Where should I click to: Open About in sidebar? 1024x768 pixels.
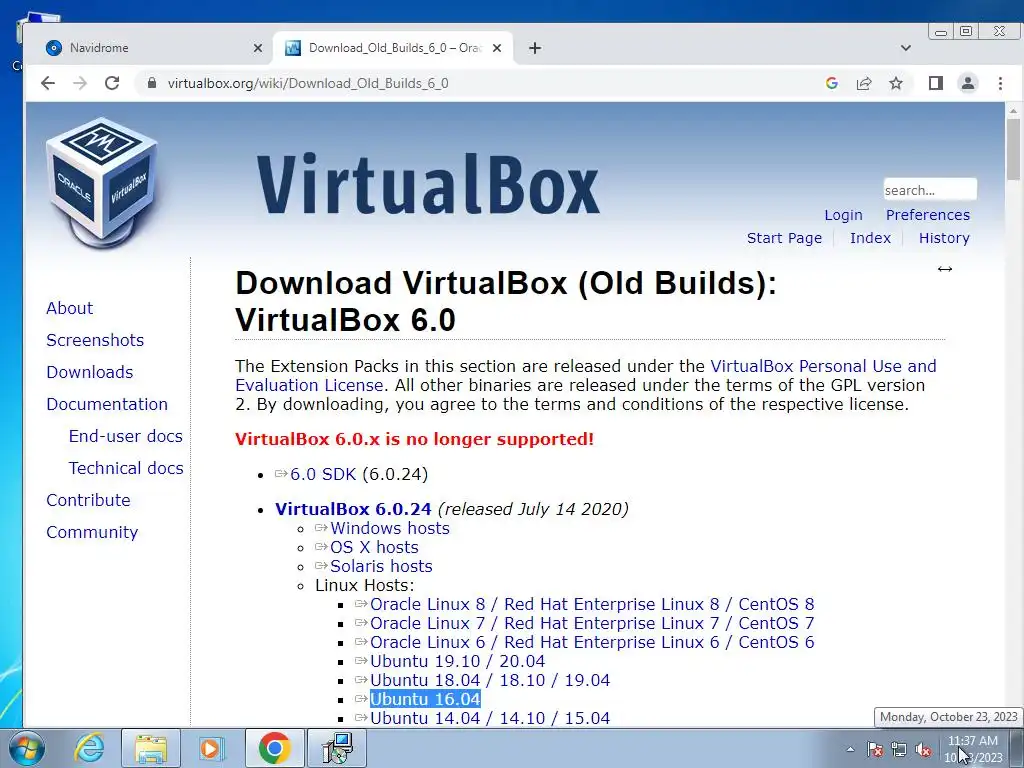coord(69,308)
